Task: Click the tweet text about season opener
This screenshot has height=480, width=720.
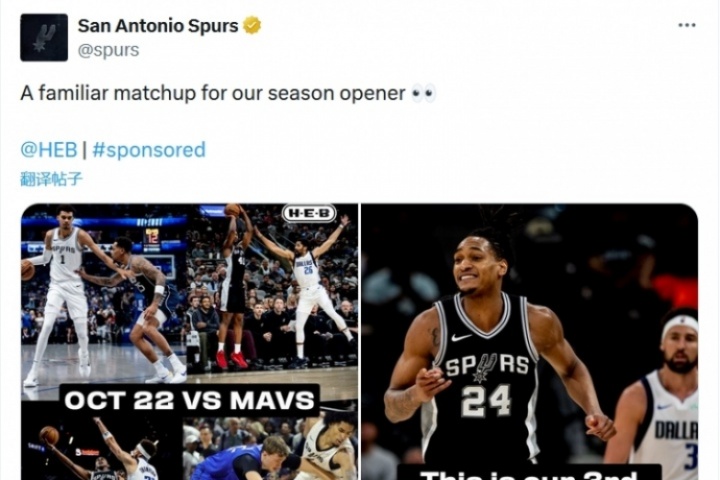Action: (x=213, y=93)
